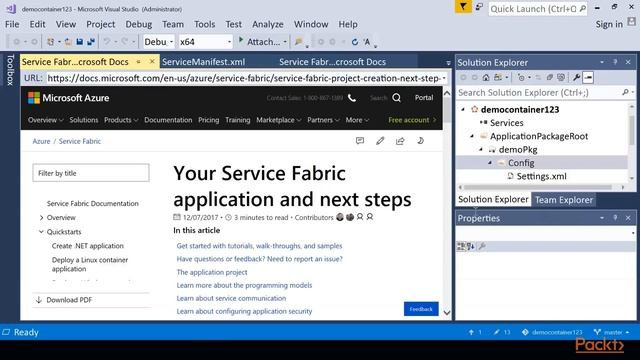Open the Debug menu

[x=139, y=24]
